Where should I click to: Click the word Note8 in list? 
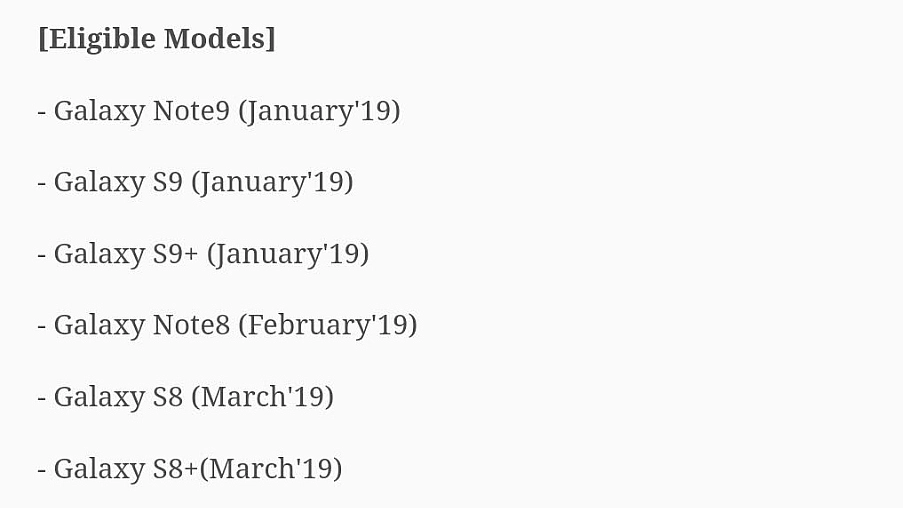pyautogui.click(x=191, y=325)
